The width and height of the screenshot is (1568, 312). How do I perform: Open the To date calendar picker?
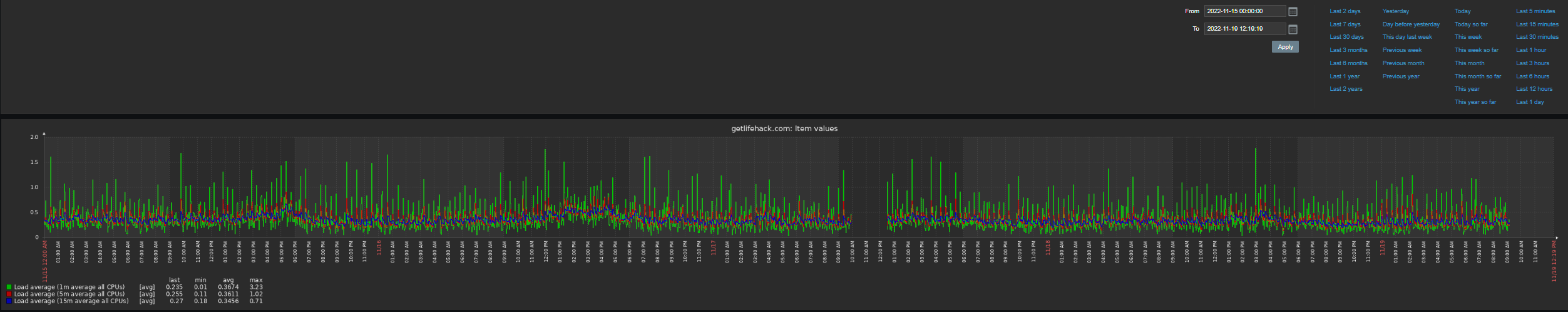(1293, 29)
